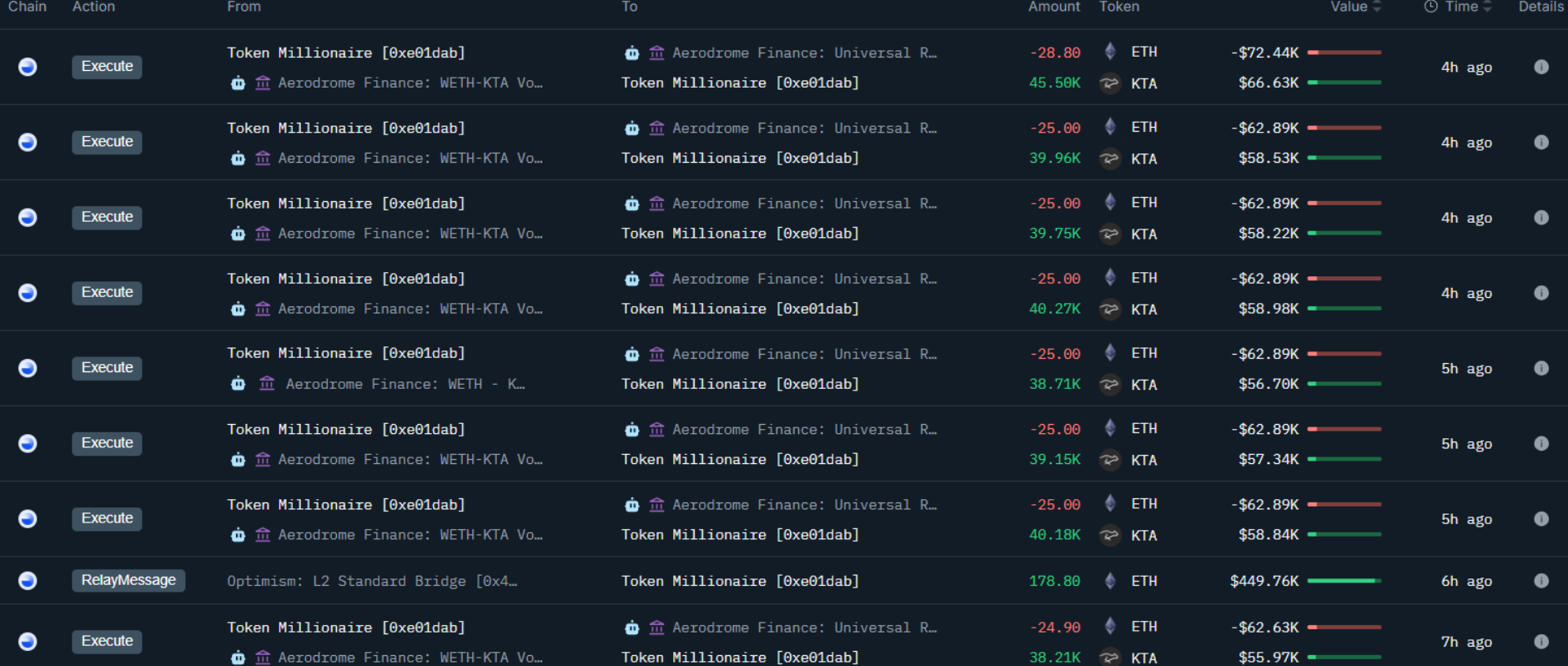Click red value bar for -$72.44K
Screen dimensions: 1568x666
pyautogui.click(x=1344, y=53)
